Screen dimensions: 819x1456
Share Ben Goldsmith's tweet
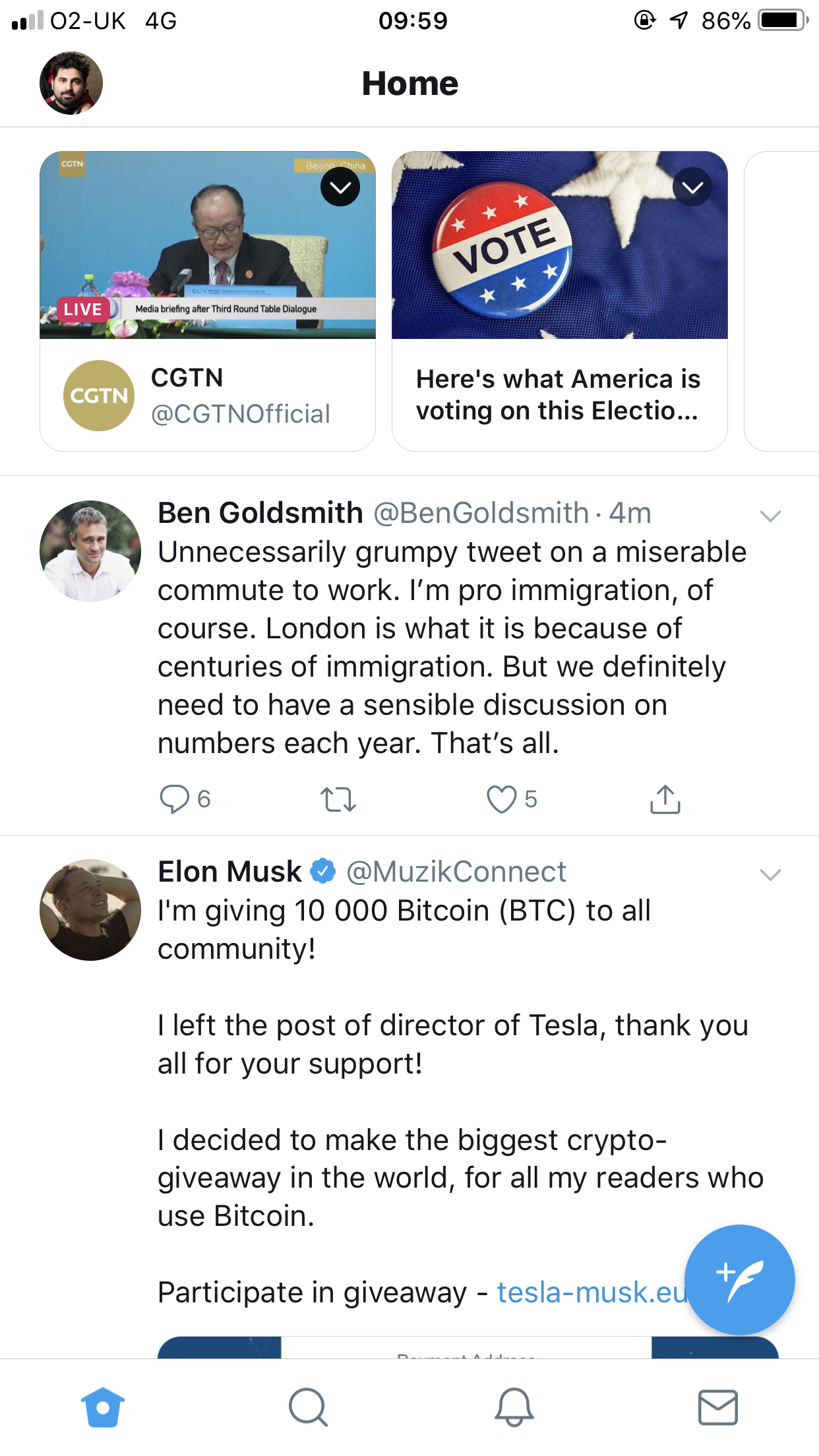pyautogui.click(x=665, y=799)
